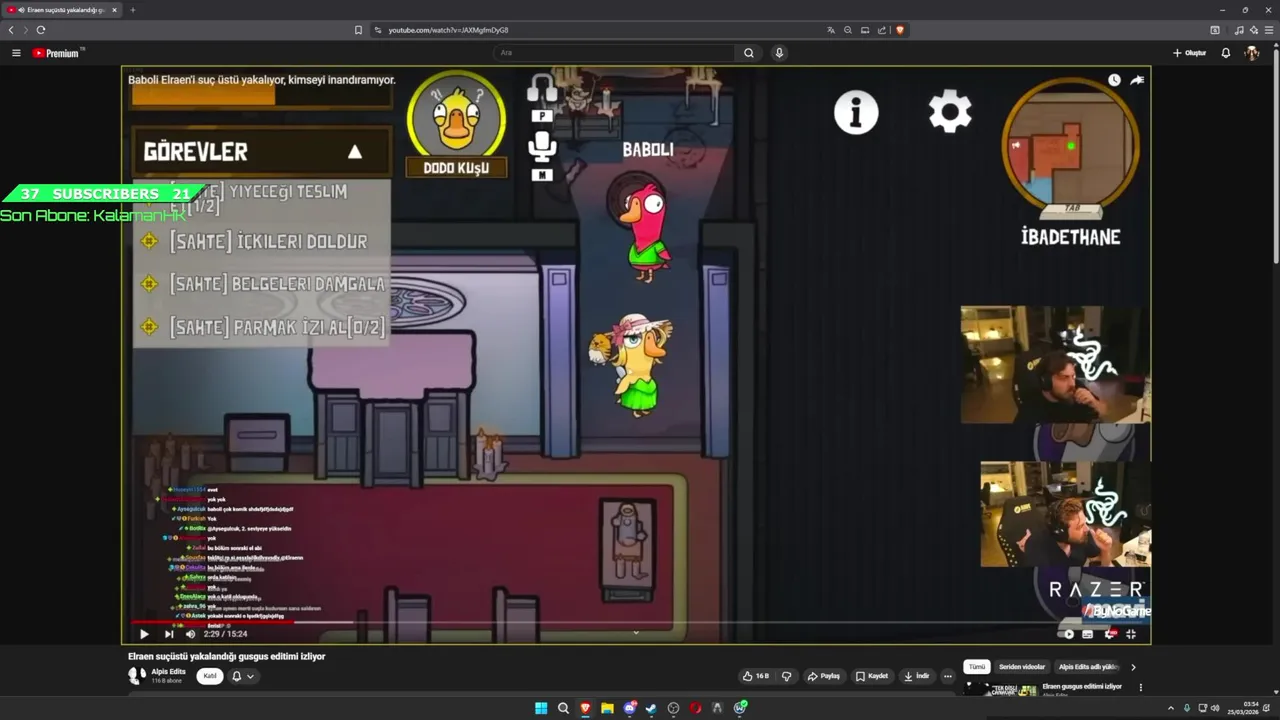This screenshot has height=720, width=1280.
Task: Play the YouTube video
Action: tap(144, 634)
